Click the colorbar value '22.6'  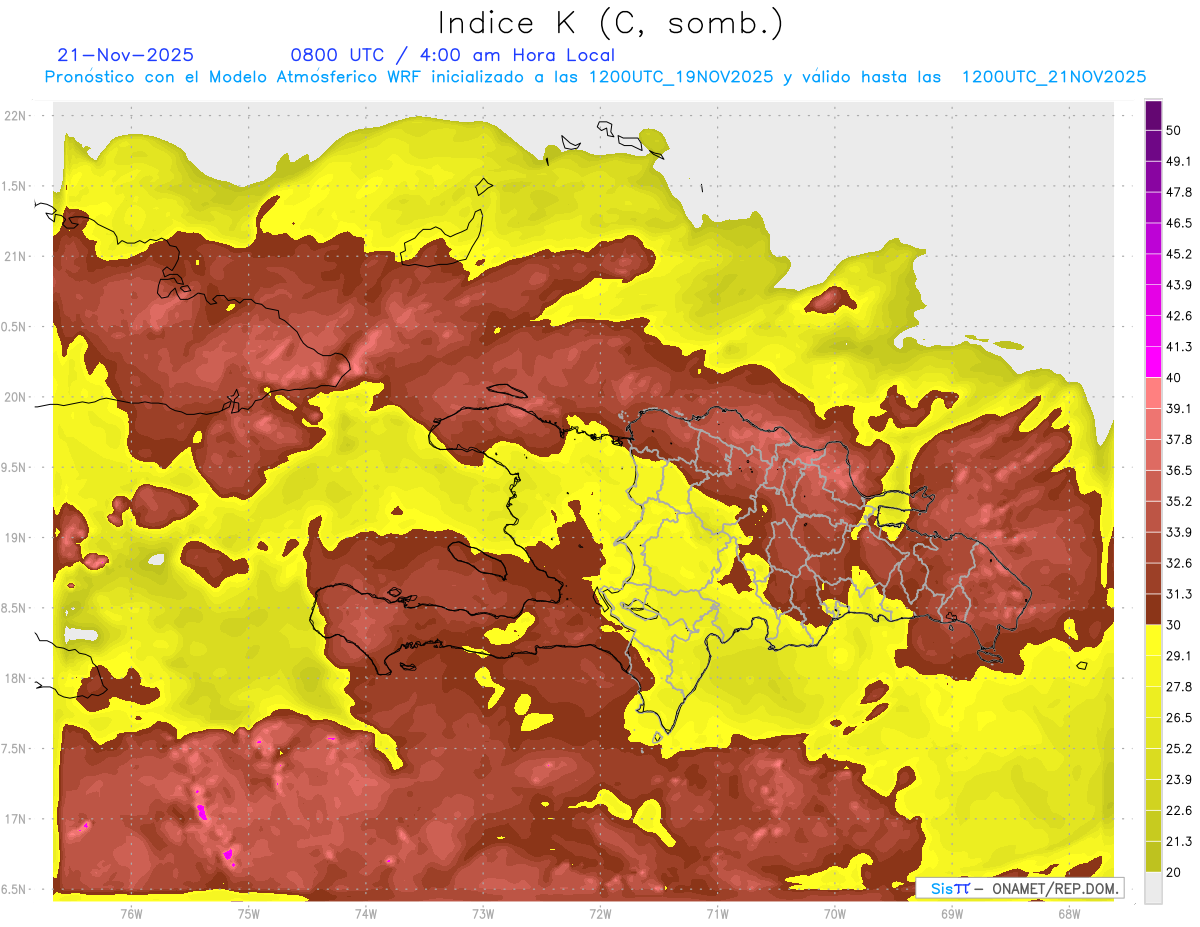pyautogui.click(x=1179, y=810)
